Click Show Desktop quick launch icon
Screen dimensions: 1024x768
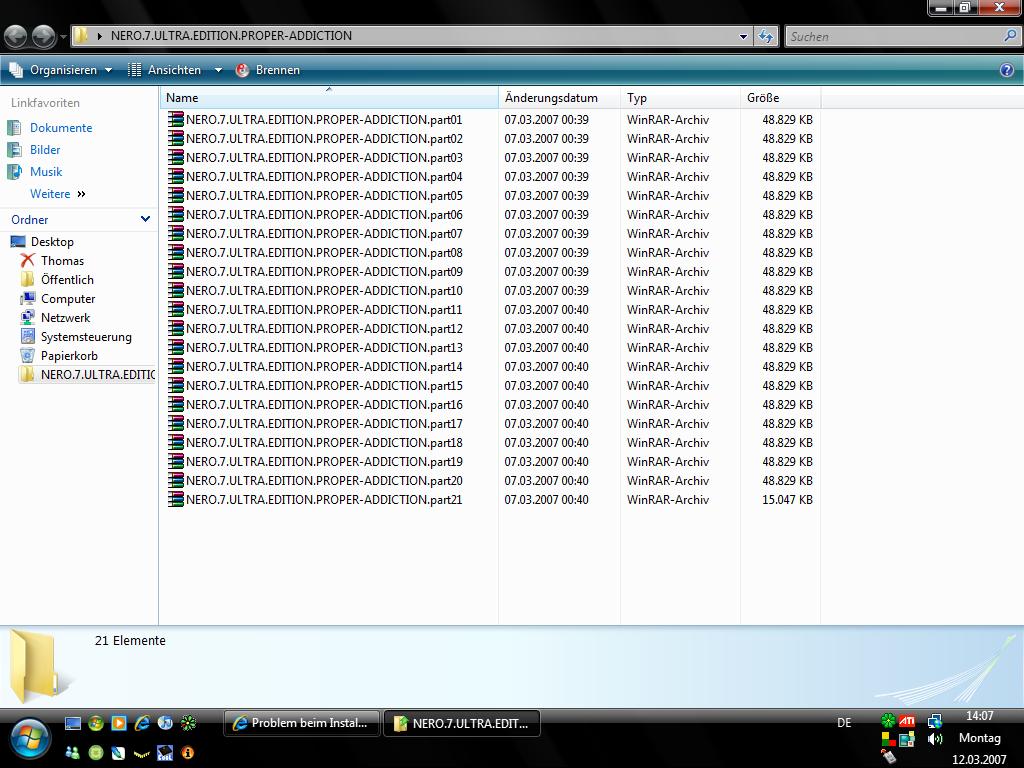coord(73,723)
